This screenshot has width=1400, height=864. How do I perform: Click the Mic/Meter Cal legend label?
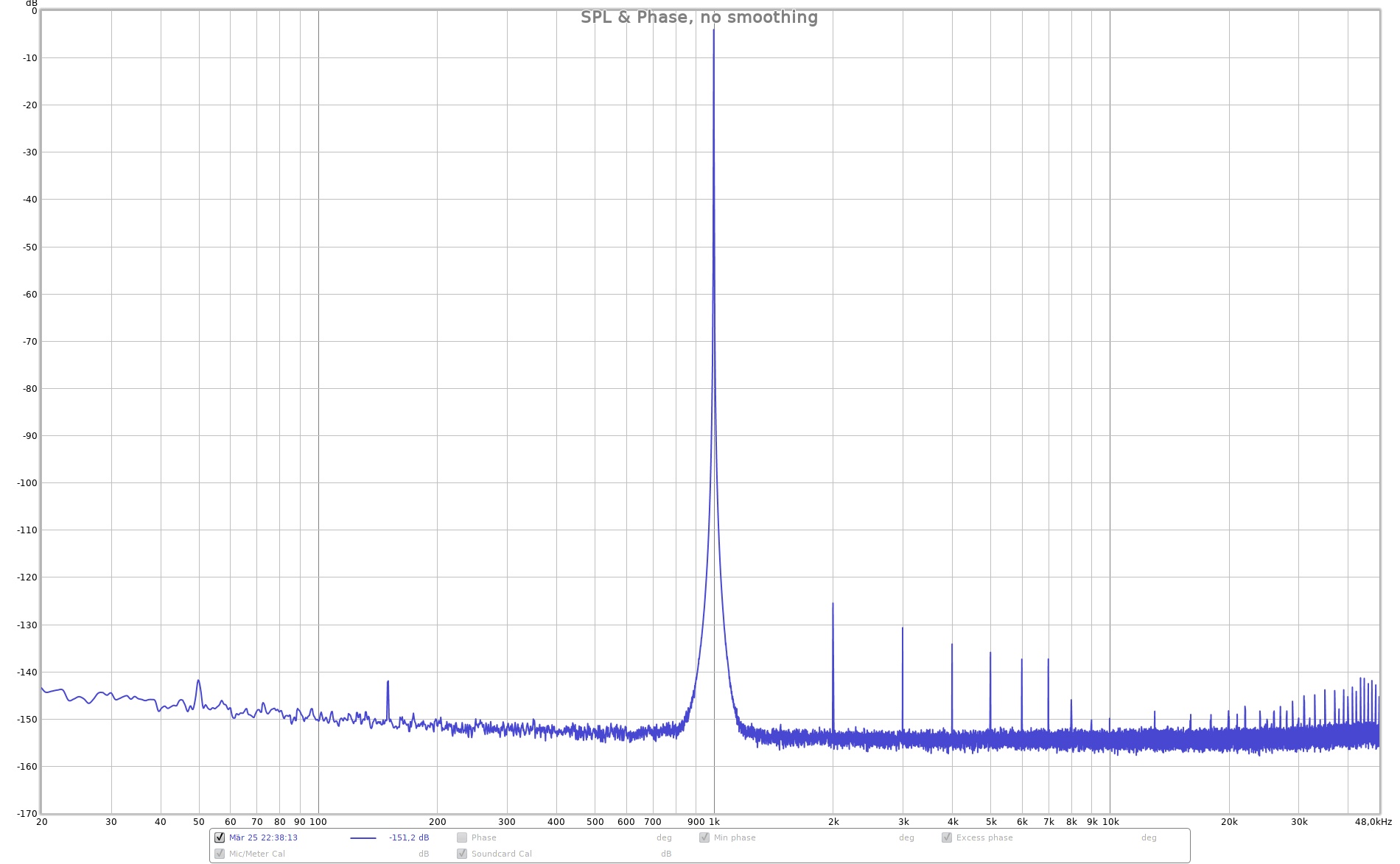point(256,854)
